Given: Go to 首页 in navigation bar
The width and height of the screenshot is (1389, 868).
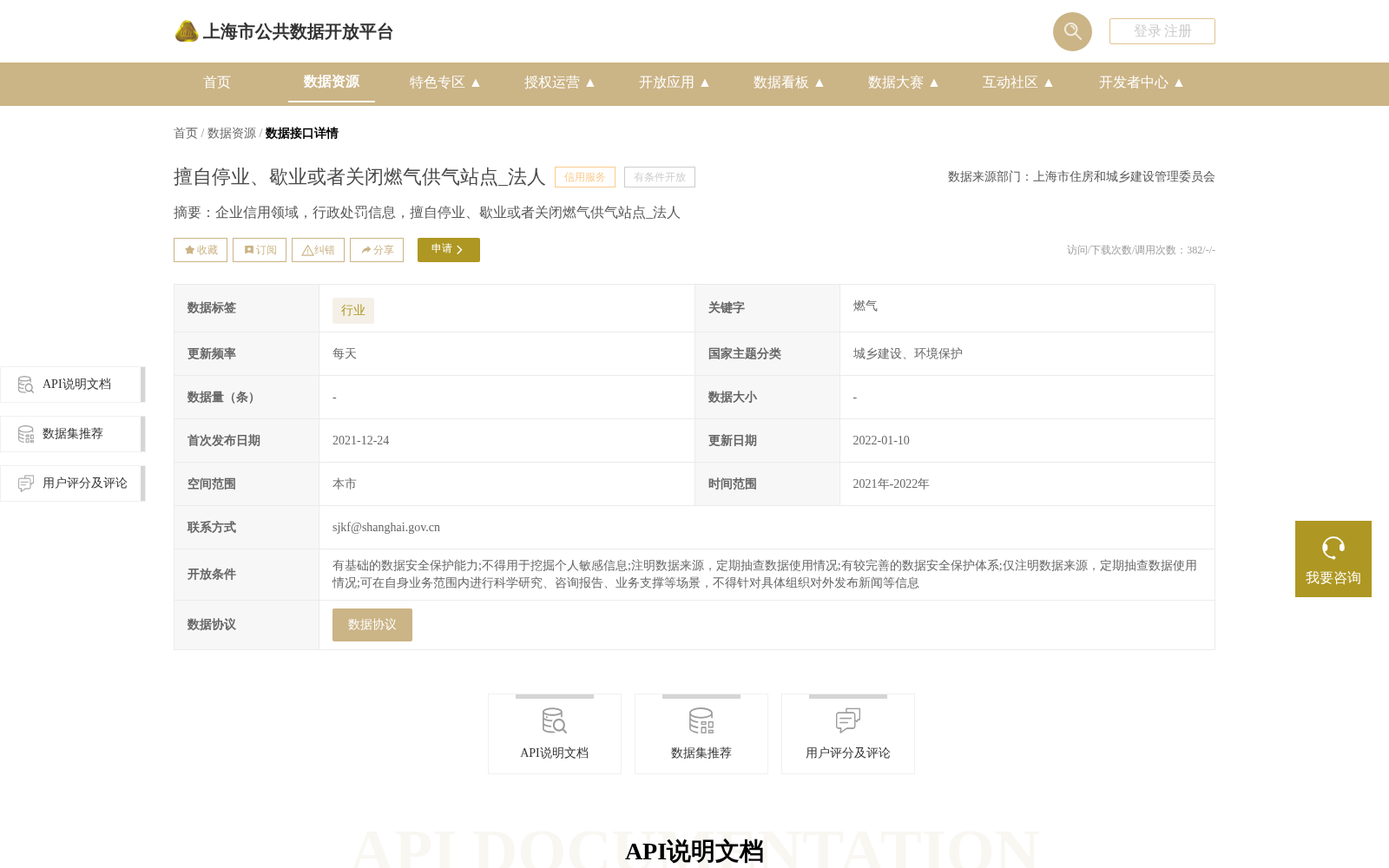Looking at the screenshot, I should point(217,82).
